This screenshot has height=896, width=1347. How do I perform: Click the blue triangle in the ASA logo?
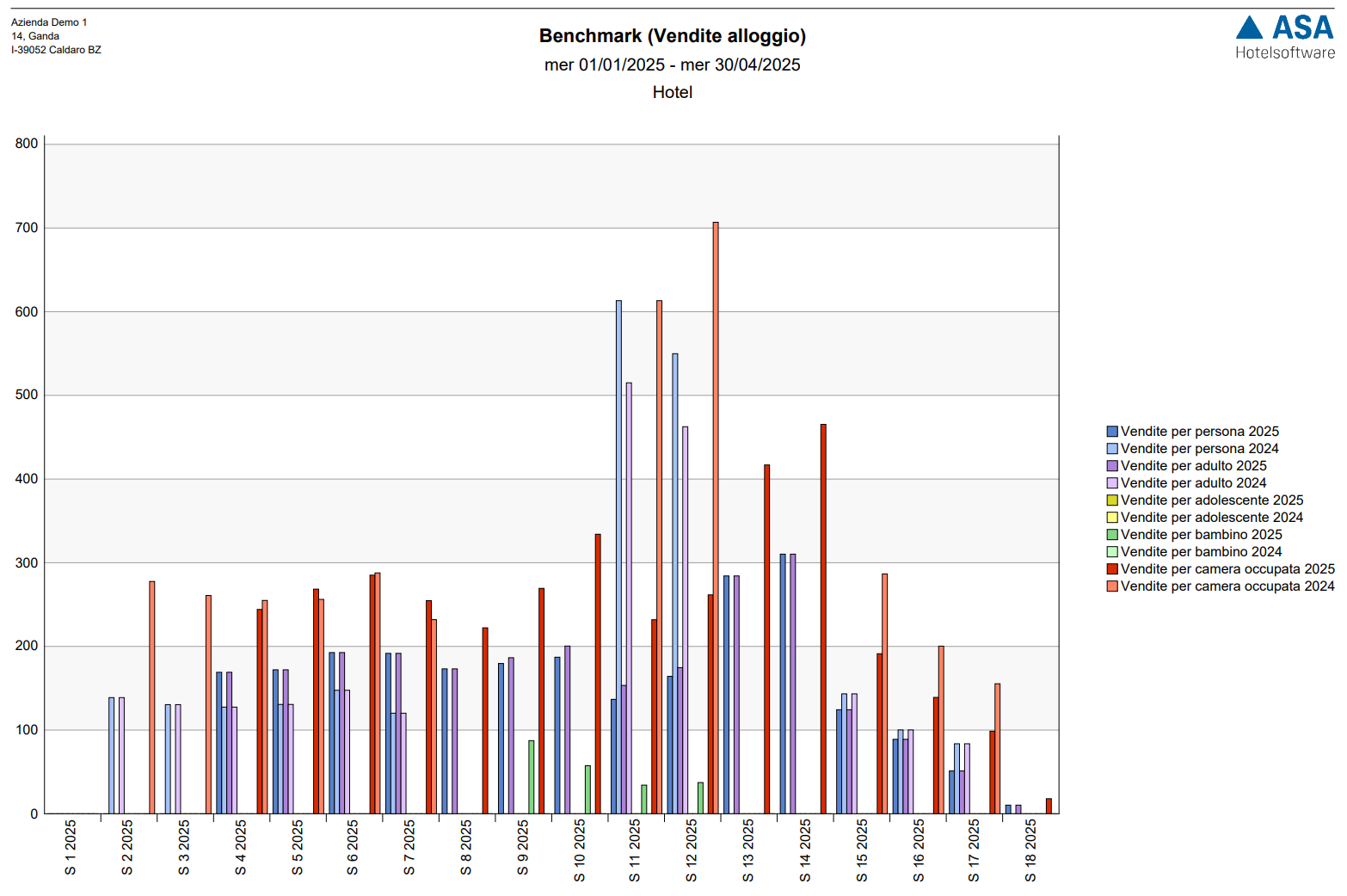coord(1249,28)
